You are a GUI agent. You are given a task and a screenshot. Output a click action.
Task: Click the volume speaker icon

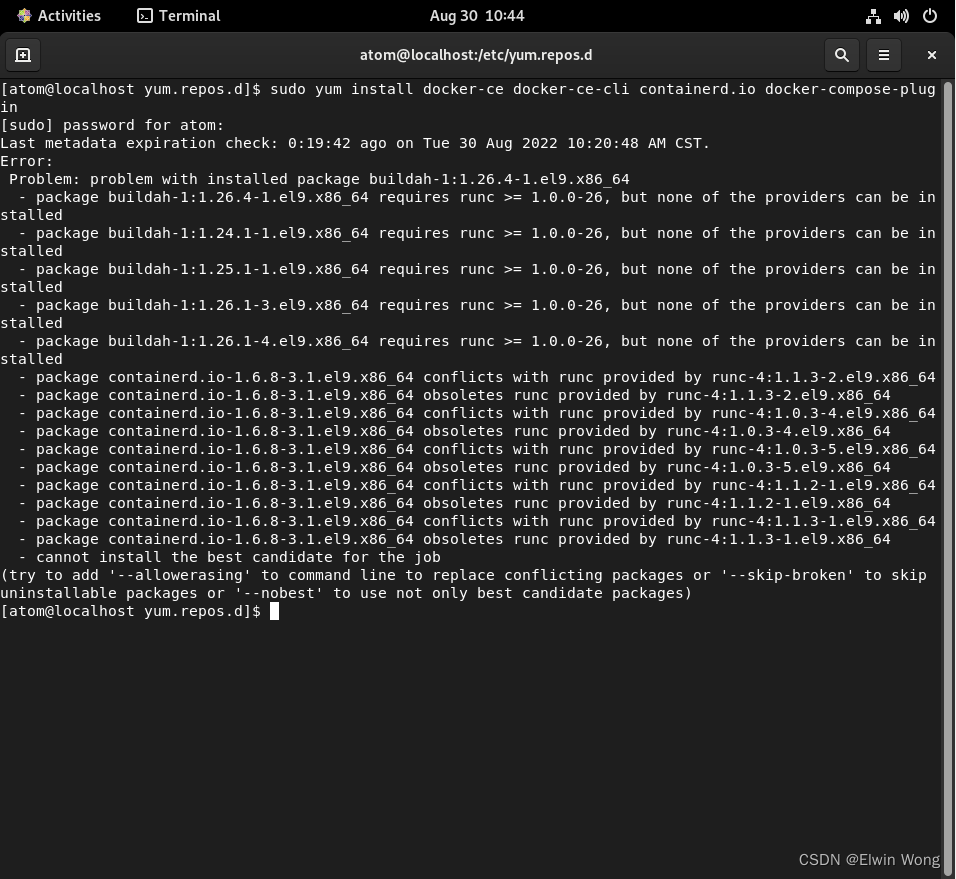coord(901,16)
